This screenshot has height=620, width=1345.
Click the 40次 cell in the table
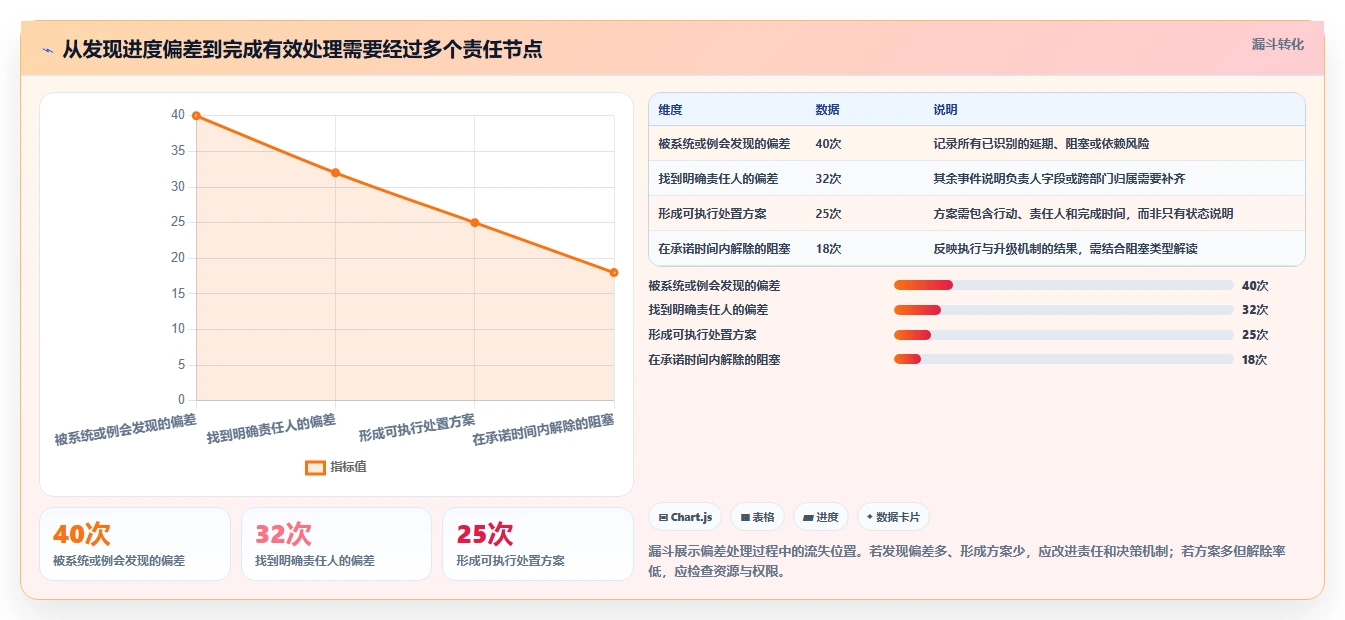tap(828, 144)
